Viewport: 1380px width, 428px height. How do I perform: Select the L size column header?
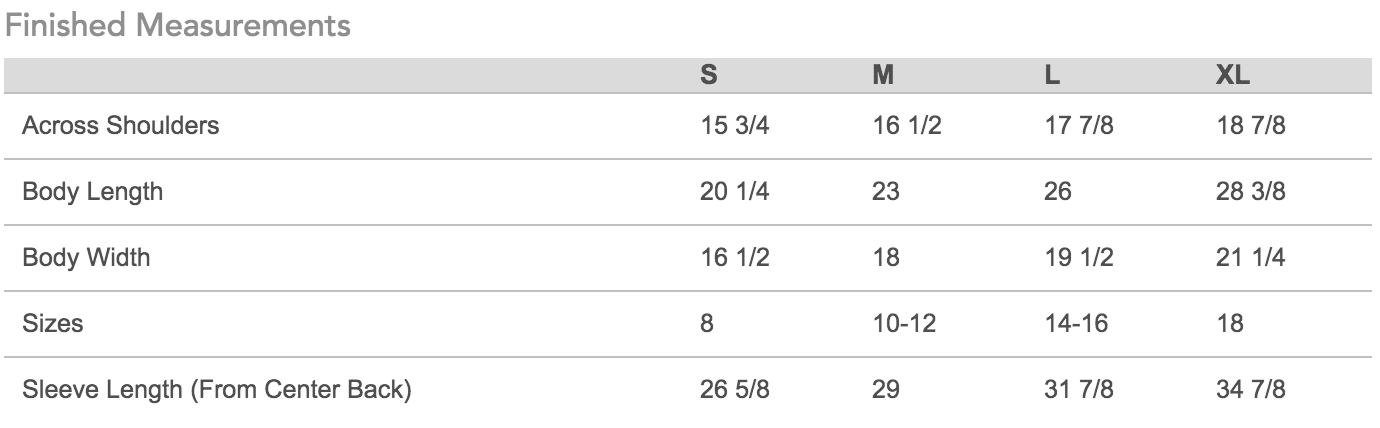1052,76
